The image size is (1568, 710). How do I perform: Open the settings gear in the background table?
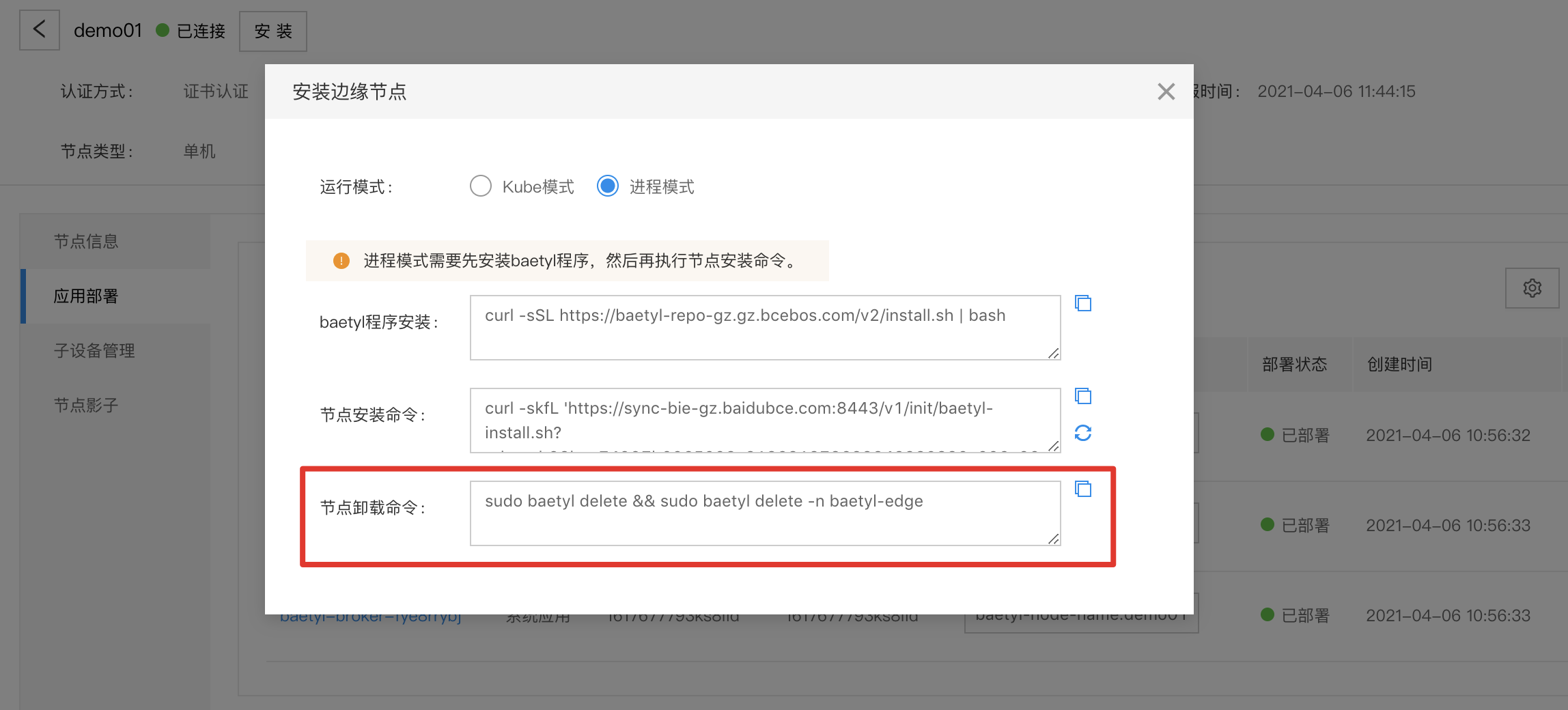point(1532,288)
